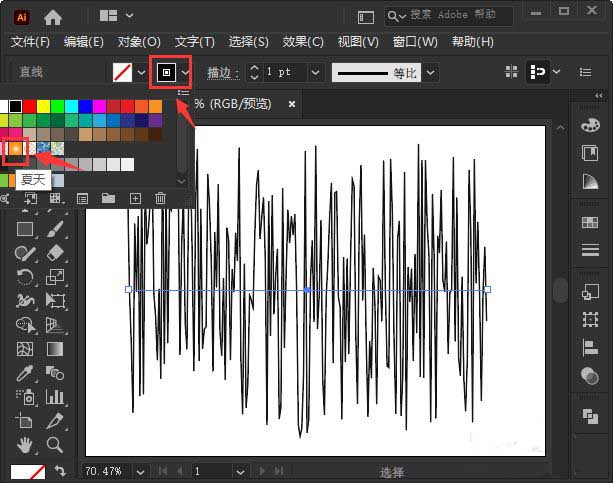Open the 窗口(W) menu
Image resolution: width=613 pixels, height=483 pixels.
pyautogui.click(x=415, y=42)
